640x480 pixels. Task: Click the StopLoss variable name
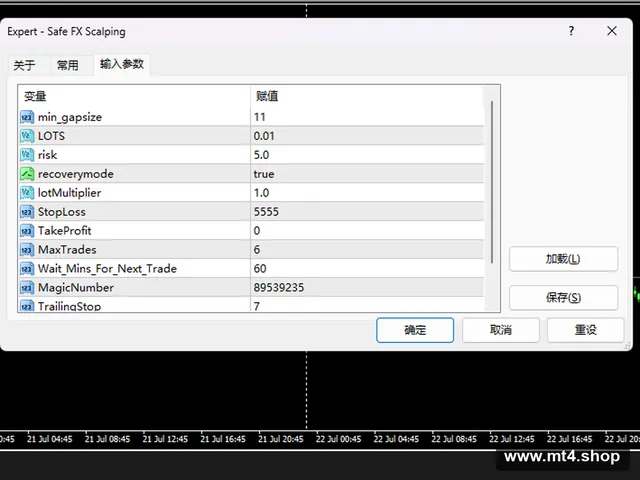(x=62, y=212)
